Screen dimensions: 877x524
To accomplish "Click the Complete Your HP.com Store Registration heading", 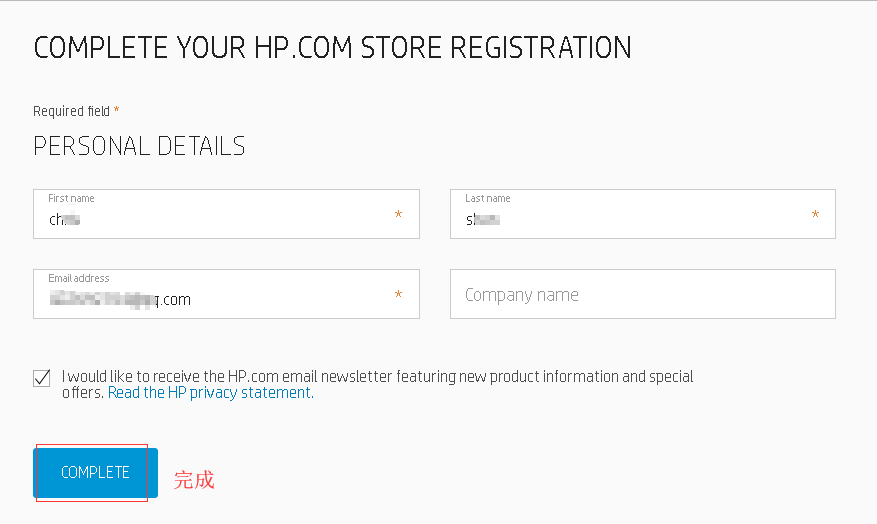I will (x=332, y=48).
